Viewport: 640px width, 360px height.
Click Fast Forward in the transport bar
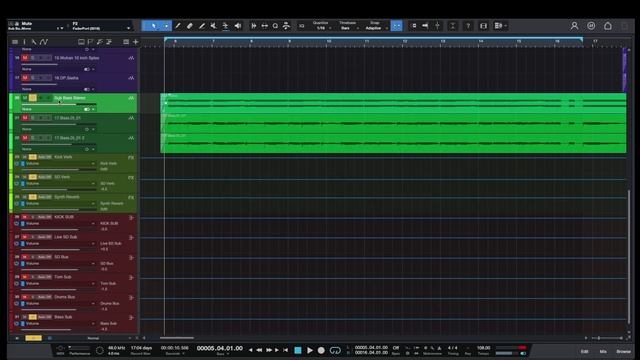269,350
